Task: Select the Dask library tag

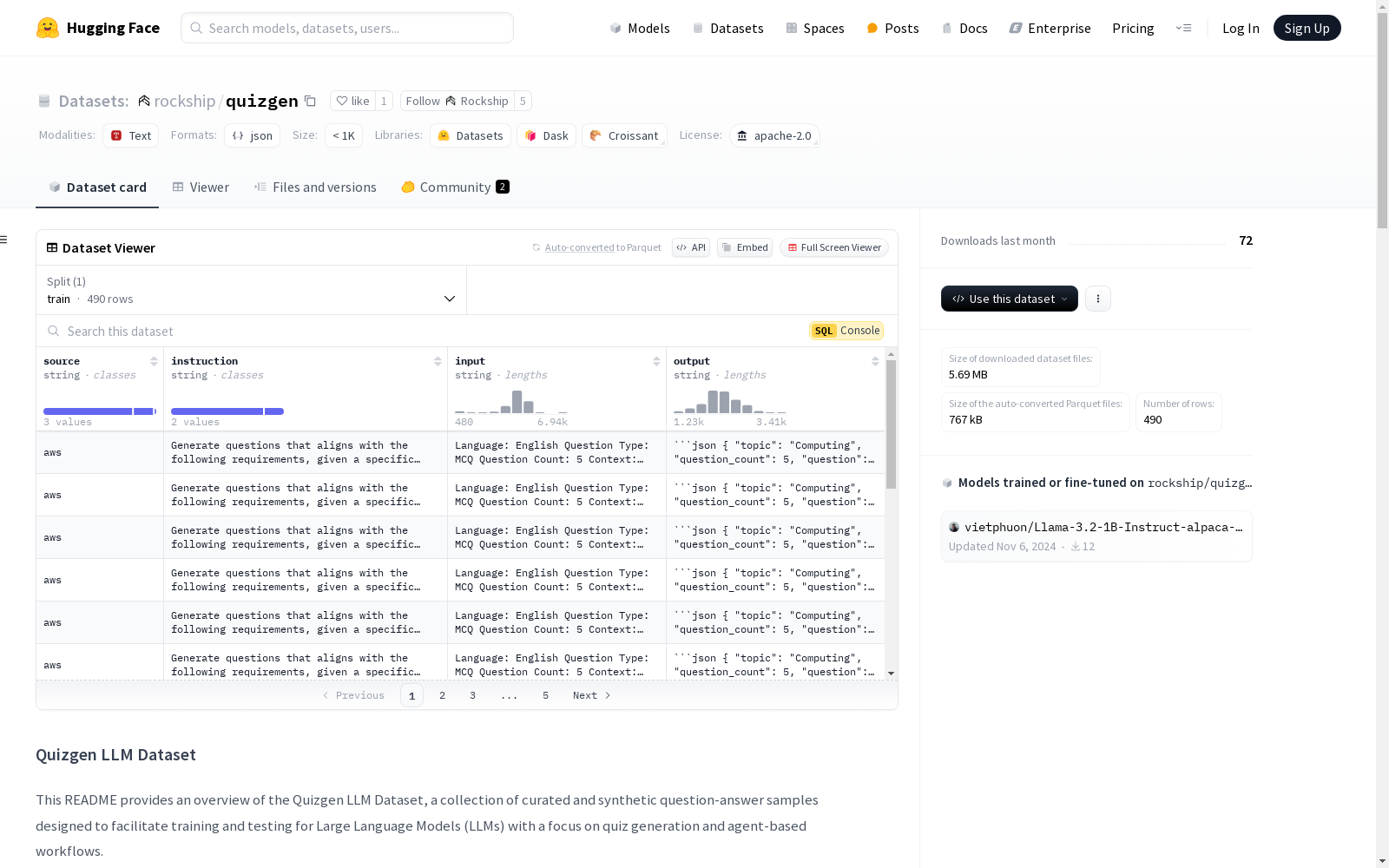Action: [x=546, y=135]
